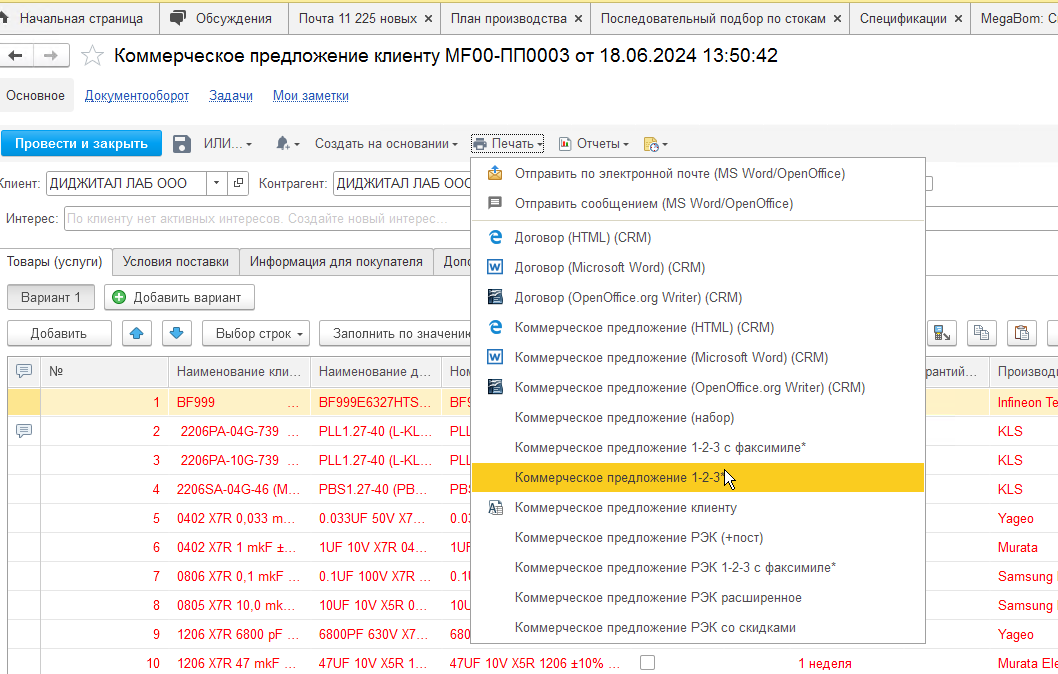Click the save (floppy disk) icon
This screenshot has width=1058, height=674.
pos(181,144)
